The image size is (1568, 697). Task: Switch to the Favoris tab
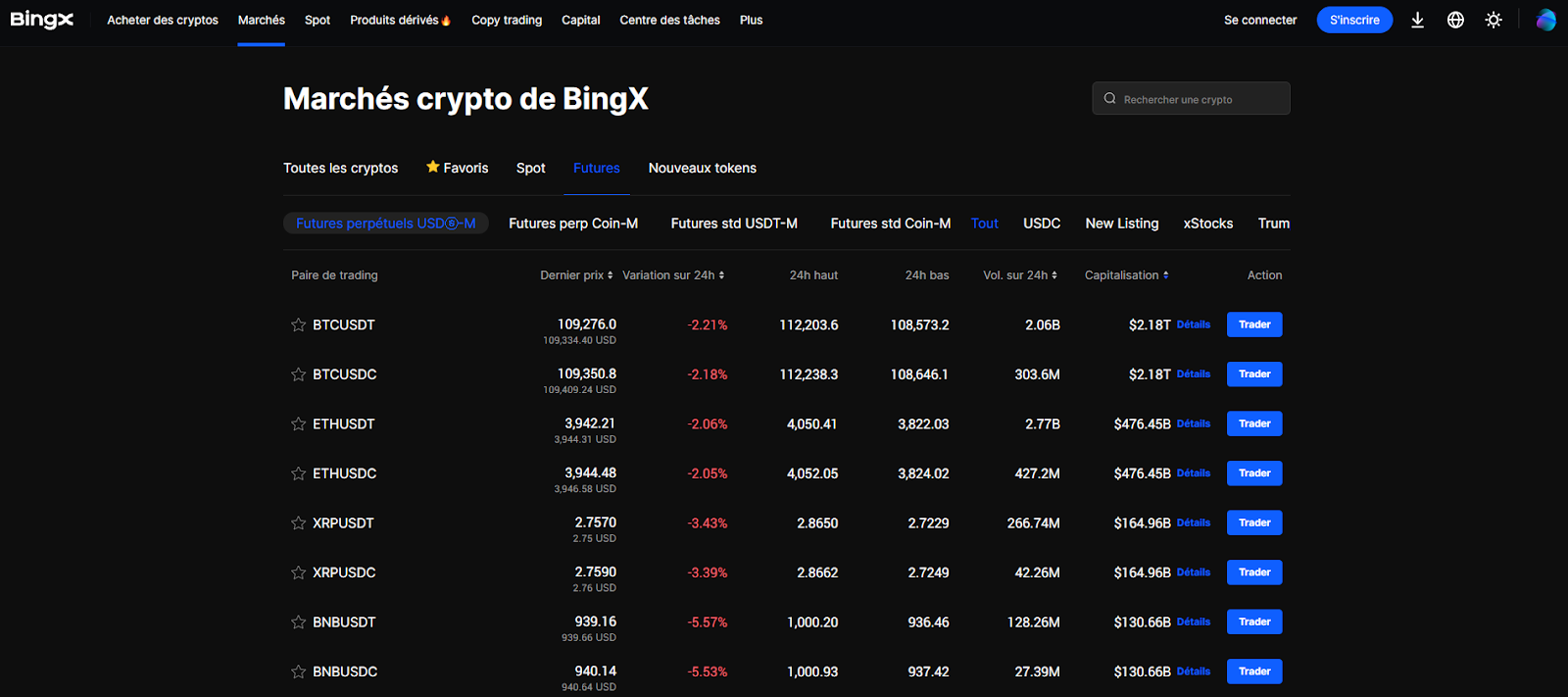point(457,168)
